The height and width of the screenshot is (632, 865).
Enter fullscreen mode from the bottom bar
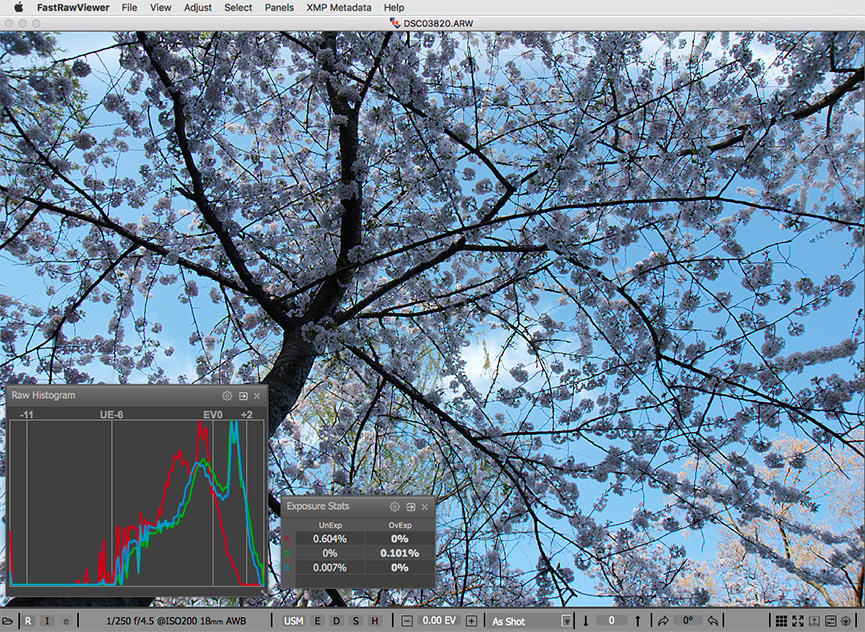[797, 622]
